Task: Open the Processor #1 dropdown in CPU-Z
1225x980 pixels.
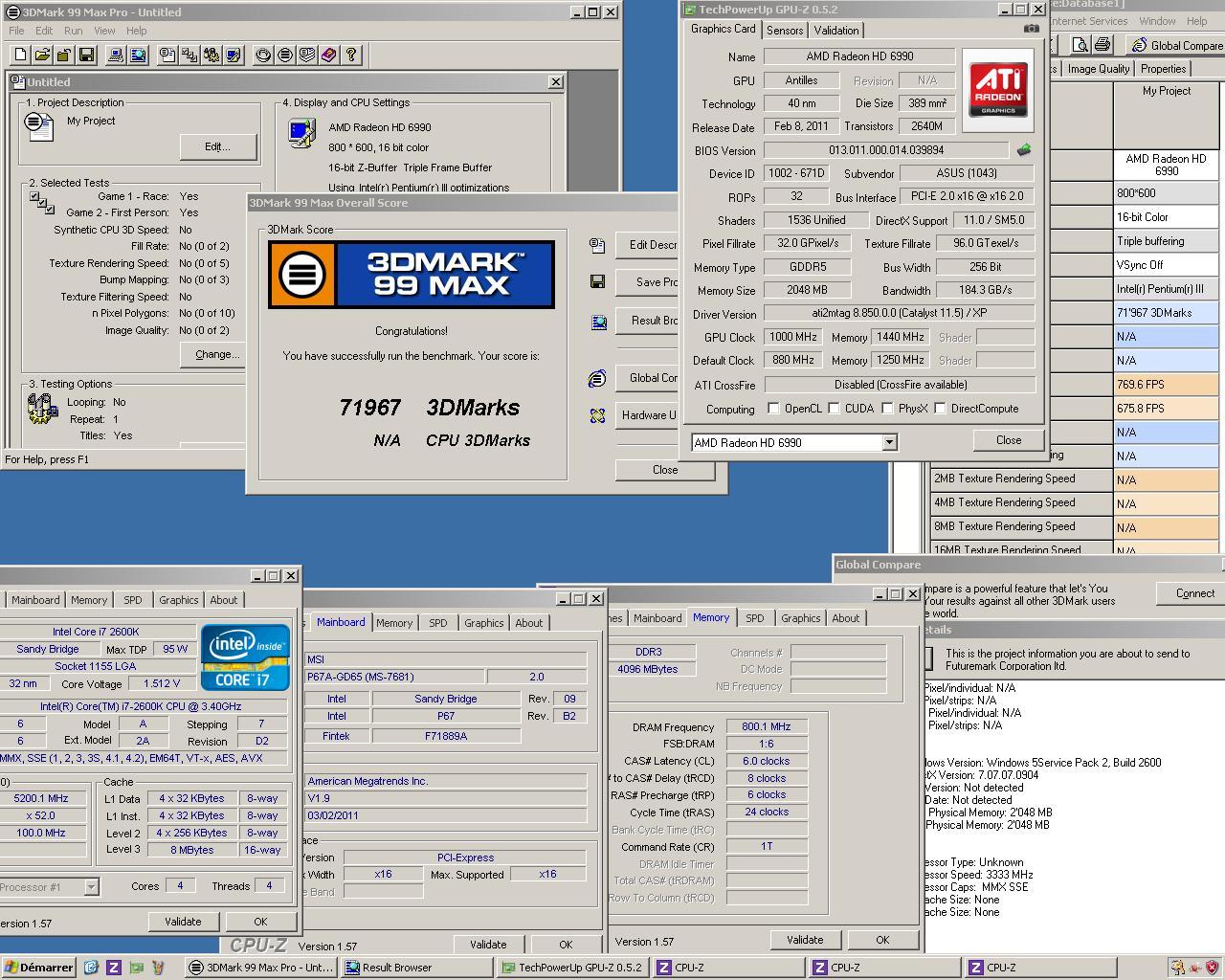Action: coord(91,887)
